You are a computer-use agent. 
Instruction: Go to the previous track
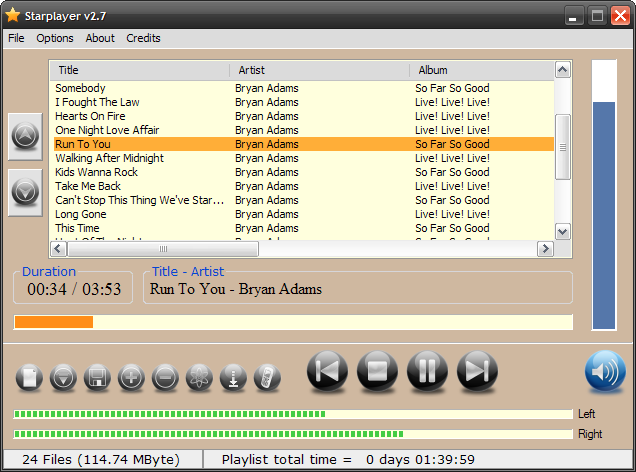pyautogui.click(x=327, y=372)
